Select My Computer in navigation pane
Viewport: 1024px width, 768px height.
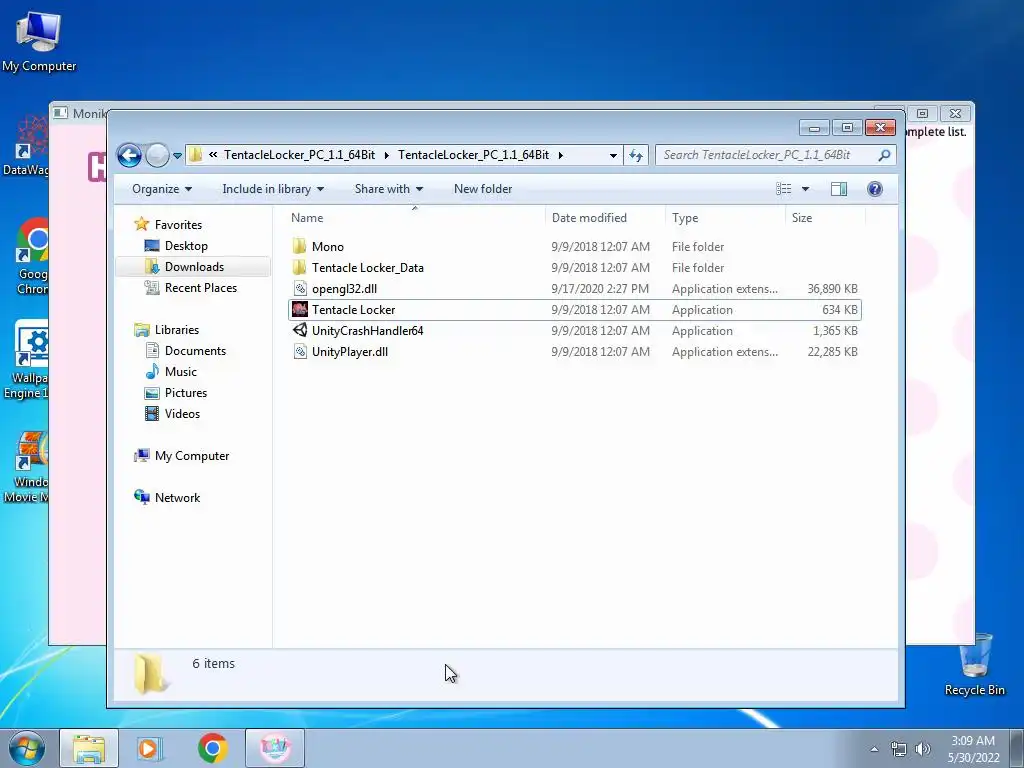click(191, 456)
